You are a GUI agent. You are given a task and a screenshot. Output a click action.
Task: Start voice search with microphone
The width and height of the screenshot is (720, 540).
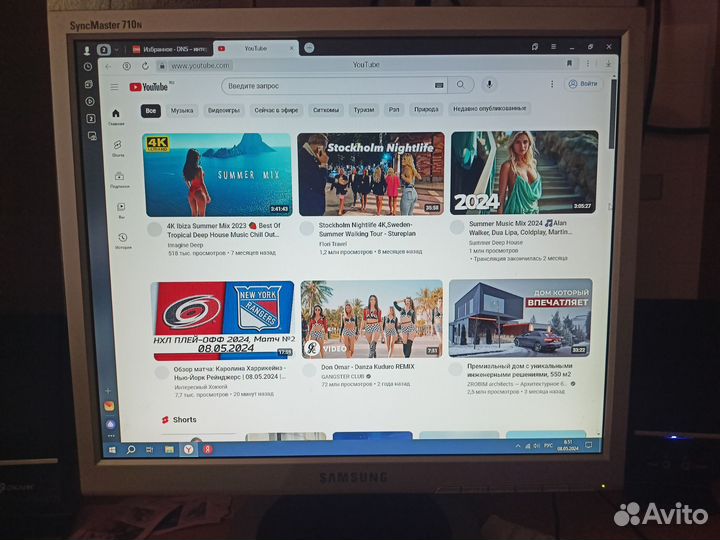pyautogui.click(x=489, y=84)
